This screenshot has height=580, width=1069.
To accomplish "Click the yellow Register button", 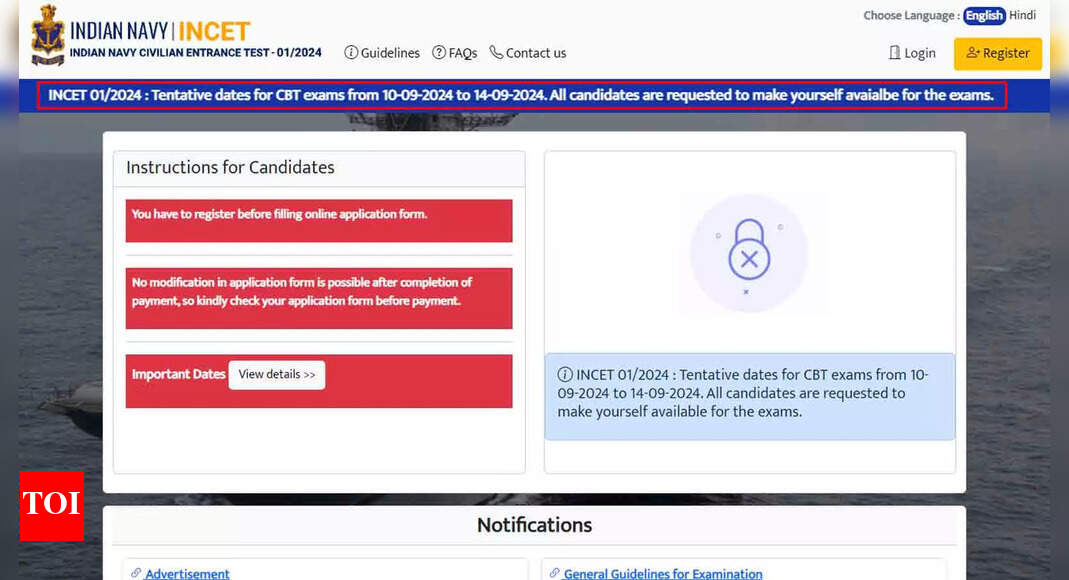I will pyautogui.click(x=997, y=53).
